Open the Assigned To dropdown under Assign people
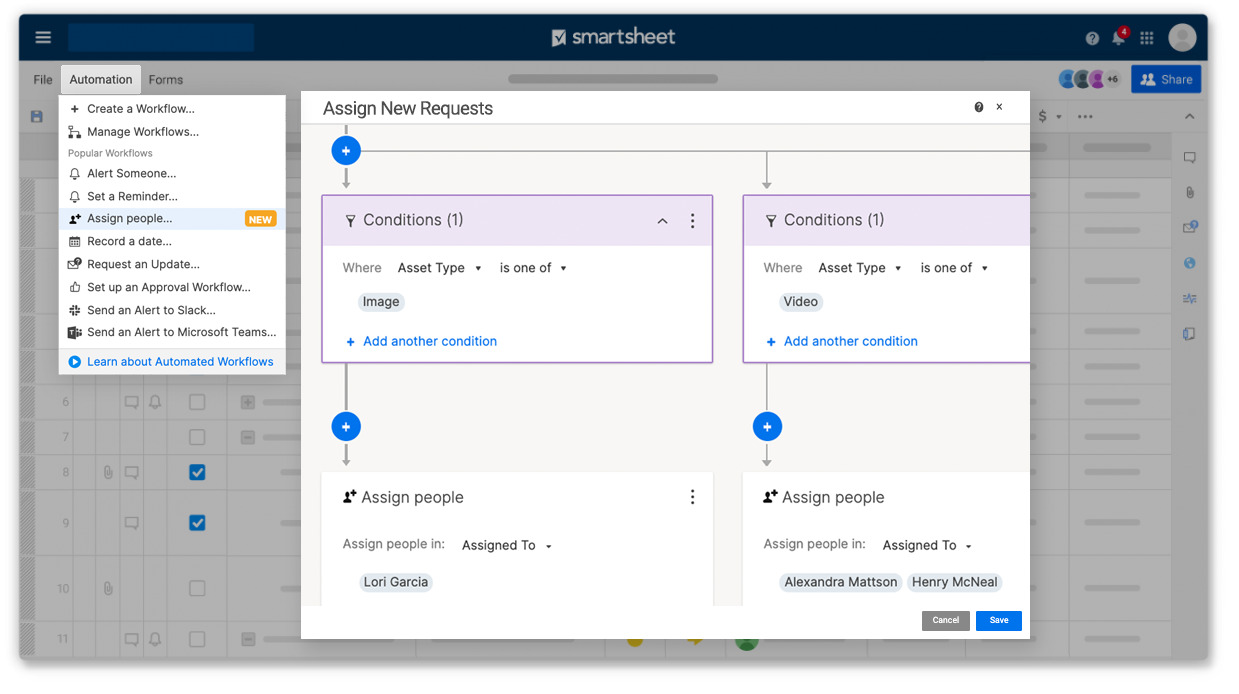 [506, 545]
